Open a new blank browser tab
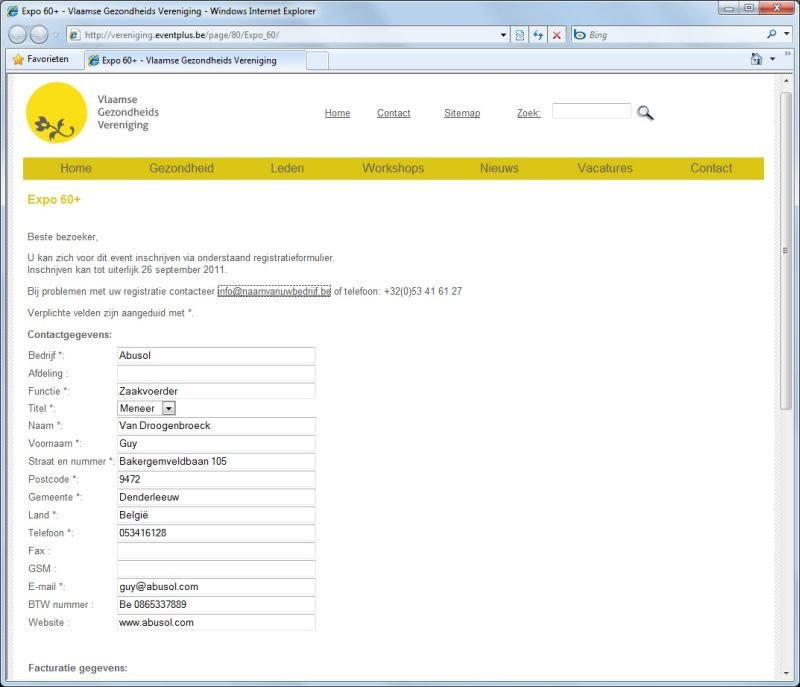The width and height of the screenshot is (800, 687). (317, 60)
